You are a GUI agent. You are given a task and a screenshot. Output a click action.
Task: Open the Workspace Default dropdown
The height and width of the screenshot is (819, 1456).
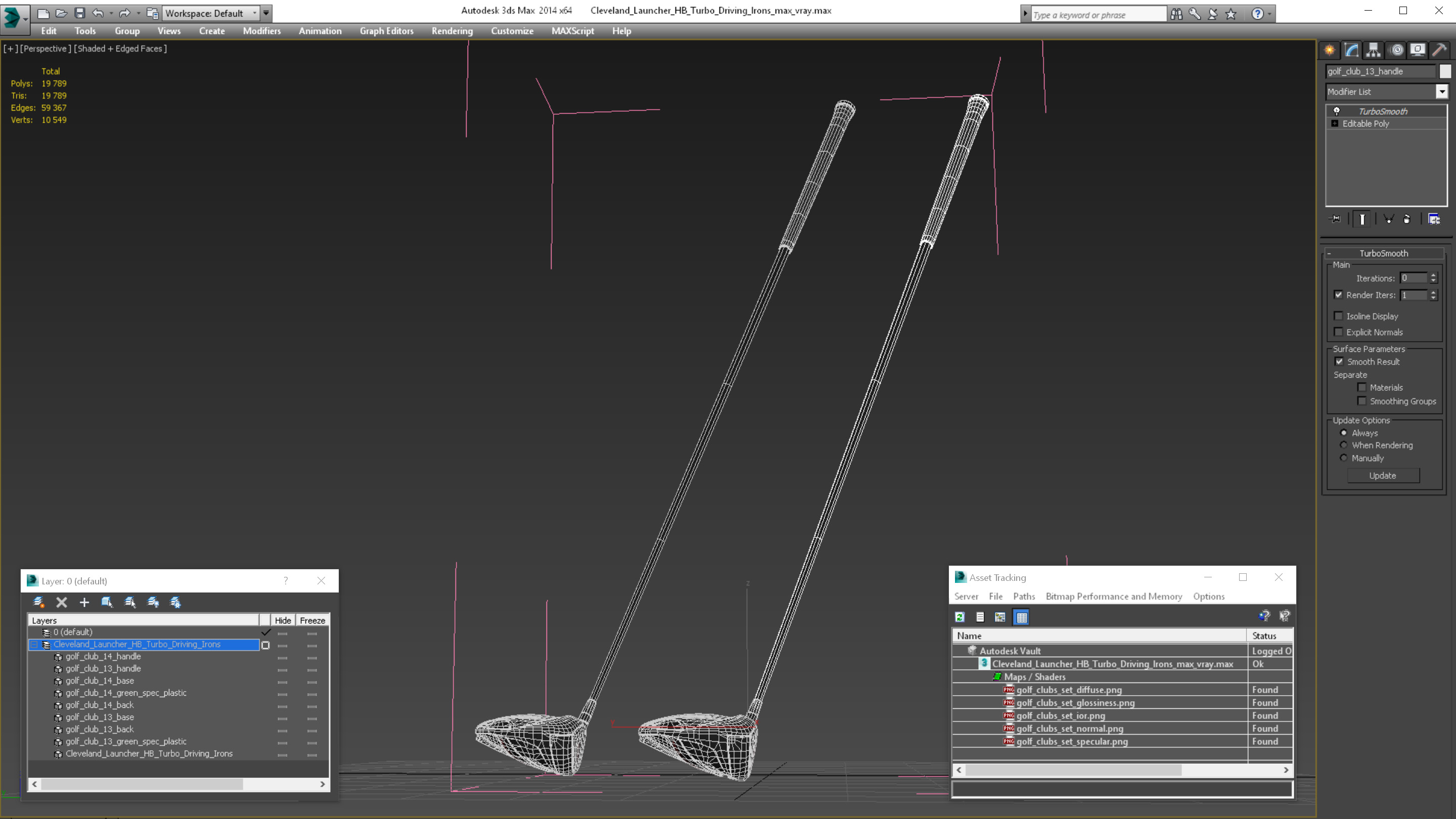coord(255,13)
